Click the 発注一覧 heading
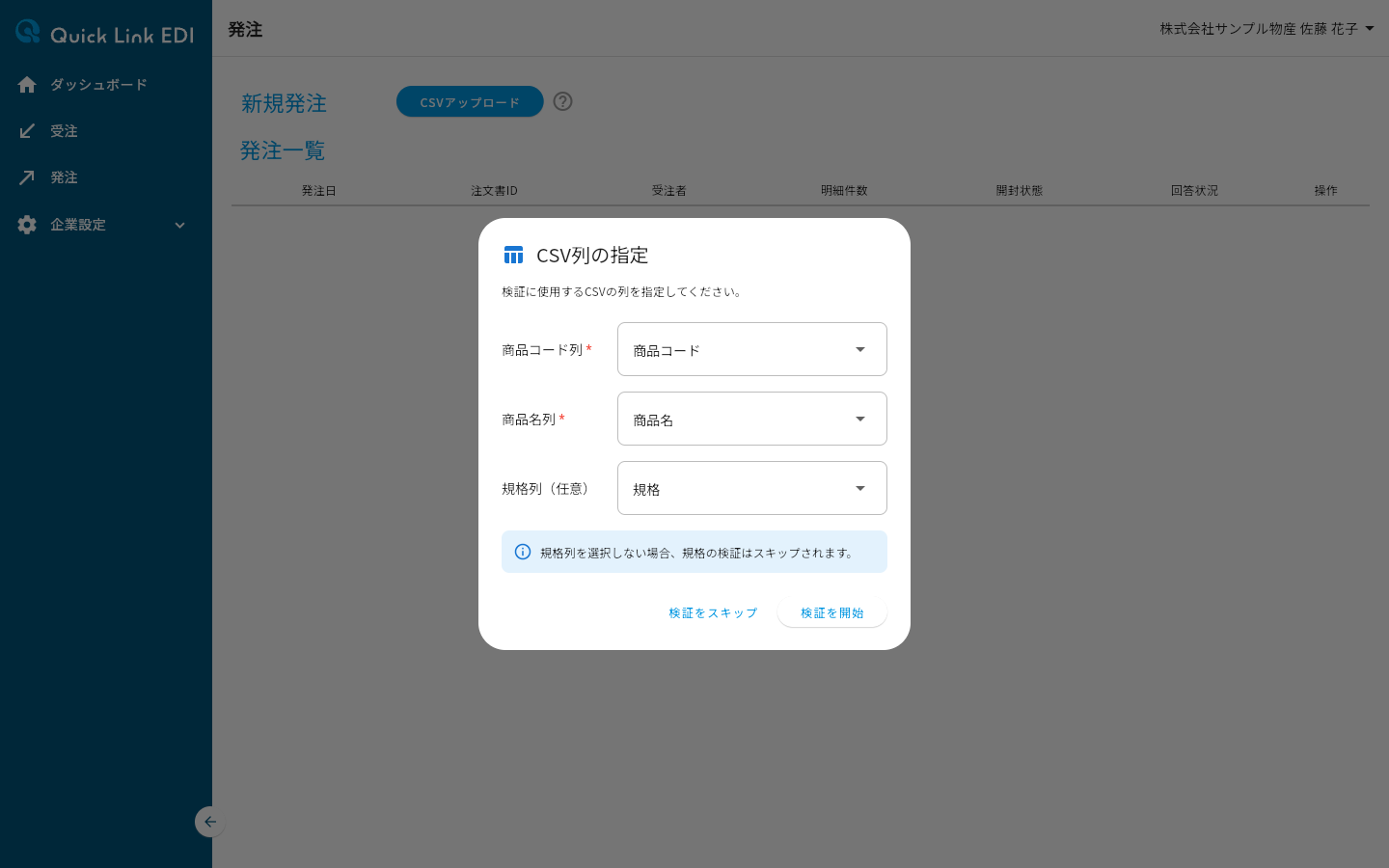Screen dimensions: 1389x868 click(283, 150)
